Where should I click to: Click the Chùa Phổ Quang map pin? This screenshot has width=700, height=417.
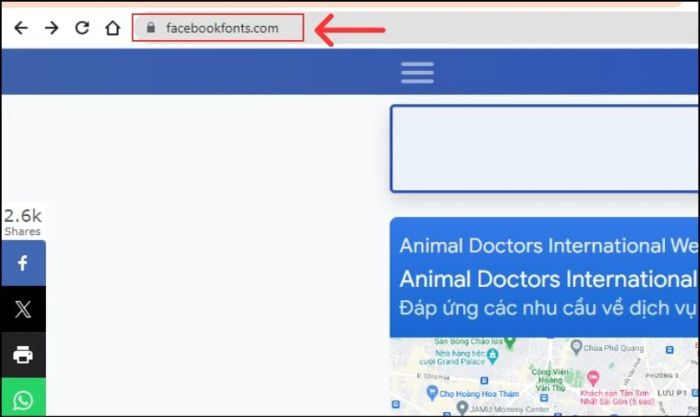point(576,346)
